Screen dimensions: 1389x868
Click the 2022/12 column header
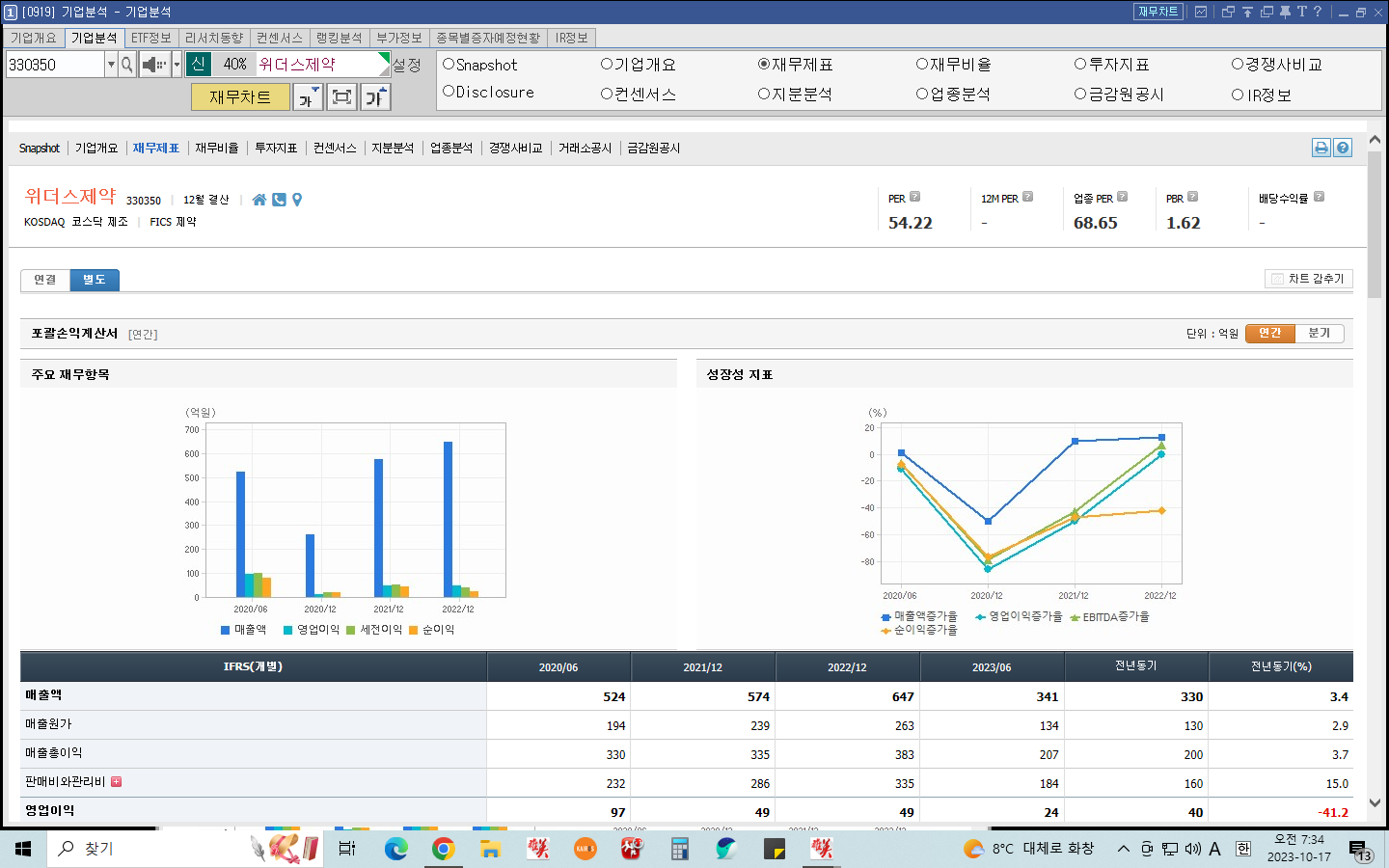pos(847,667)
